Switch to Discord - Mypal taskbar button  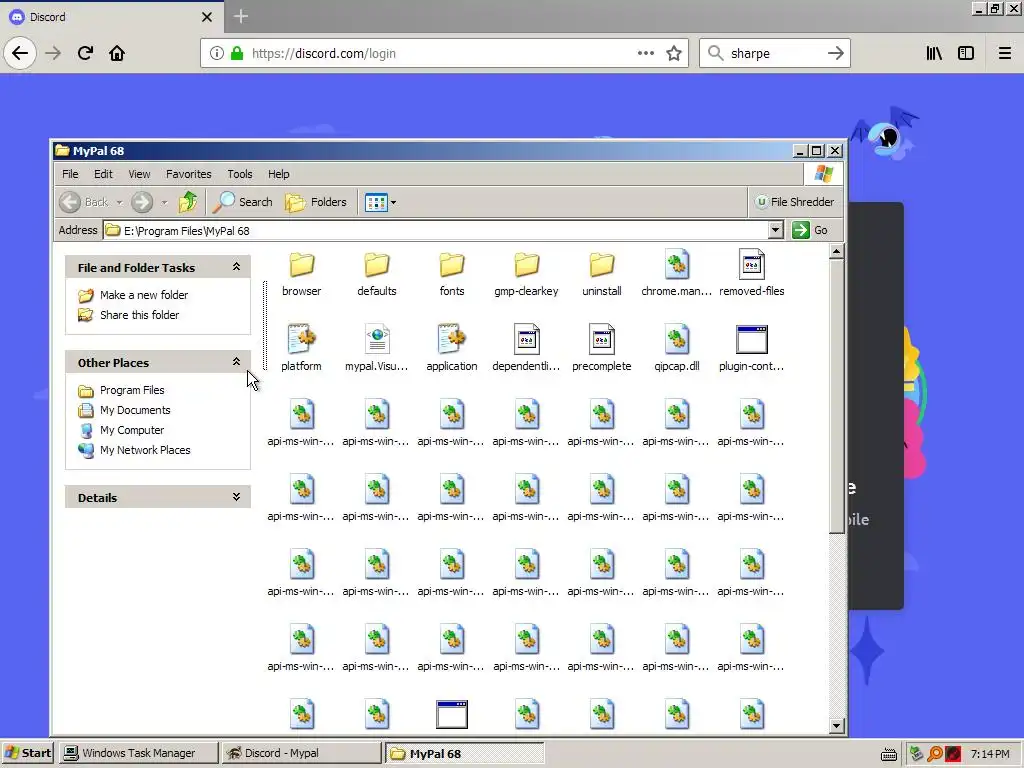pos(301,753)
